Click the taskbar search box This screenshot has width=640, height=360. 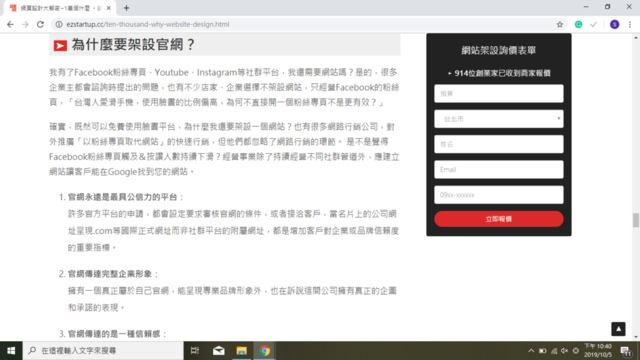click(x=103, y=351)
